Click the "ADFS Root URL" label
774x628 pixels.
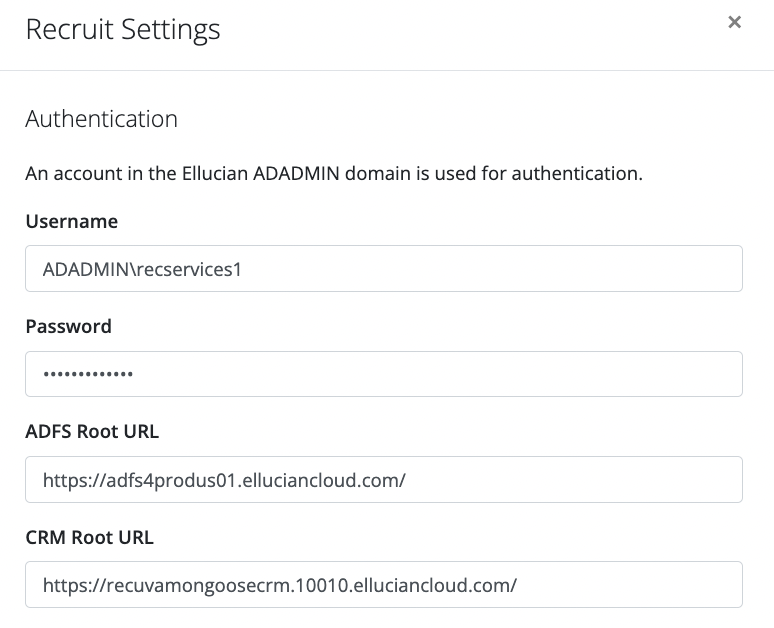click(92, 432)
